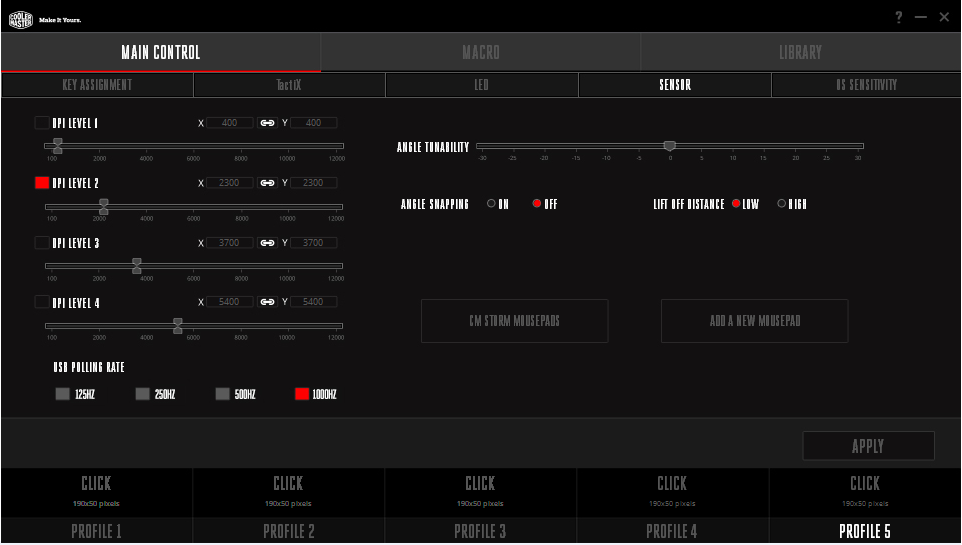This screenshot has height=545, width=962.
Task: Click the Cooler Master logo
Action: tap(20, 18)
